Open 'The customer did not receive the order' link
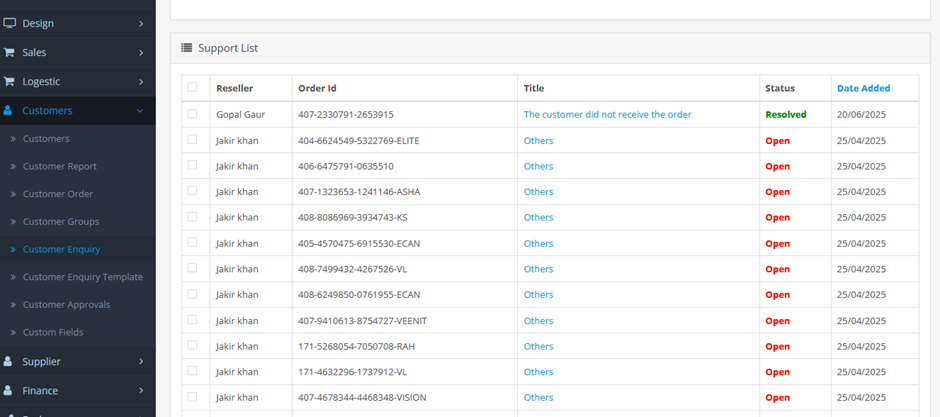 tap(607, 114)
